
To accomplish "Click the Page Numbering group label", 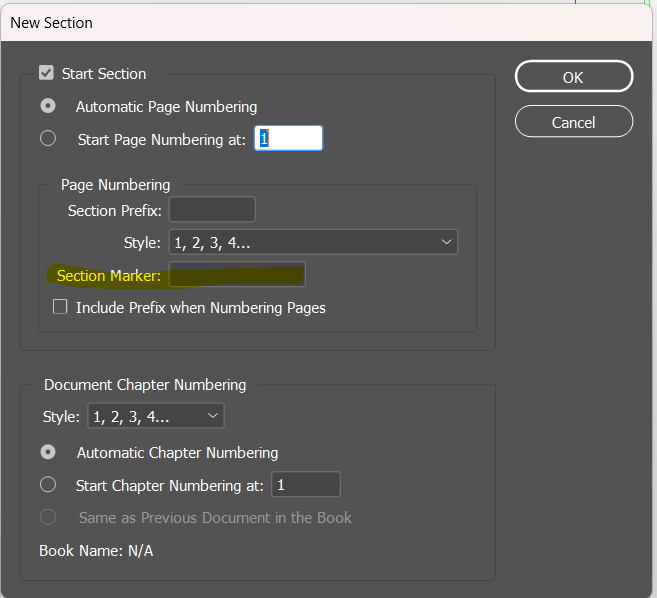I will 116,185.
